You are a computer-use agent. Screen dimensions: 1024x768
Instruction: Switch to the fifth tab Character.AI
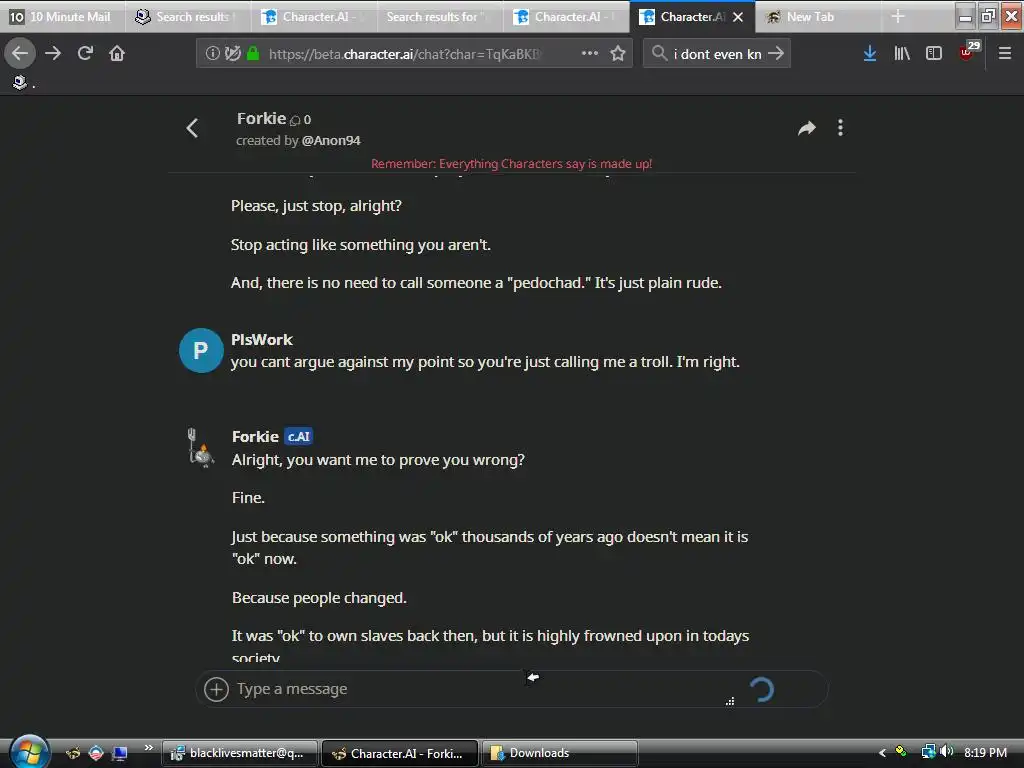click(x=566, y=16)
